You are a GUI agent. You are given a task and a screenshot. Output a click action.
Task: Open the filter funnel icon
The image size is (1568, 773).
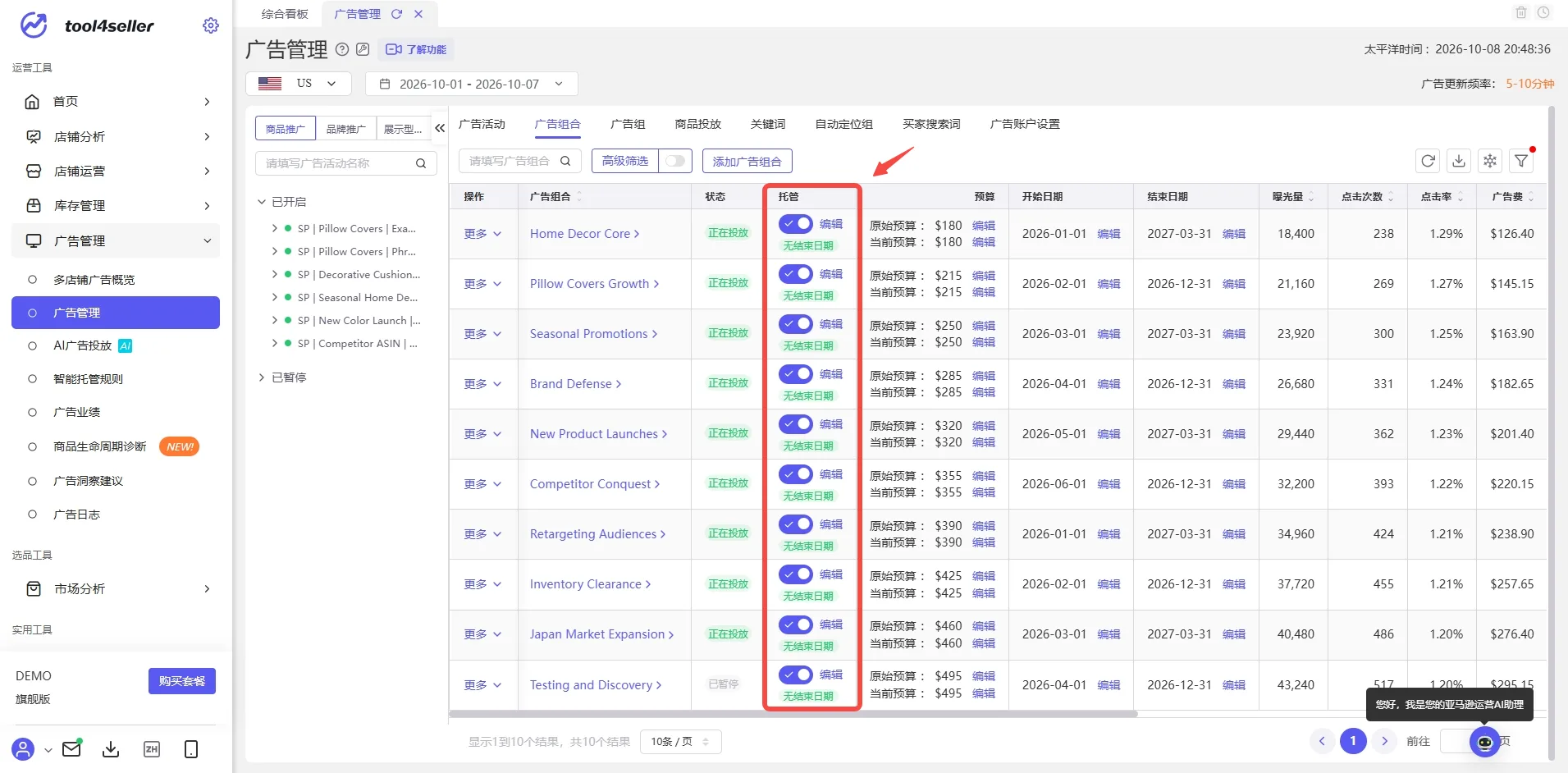(1521, 161)
